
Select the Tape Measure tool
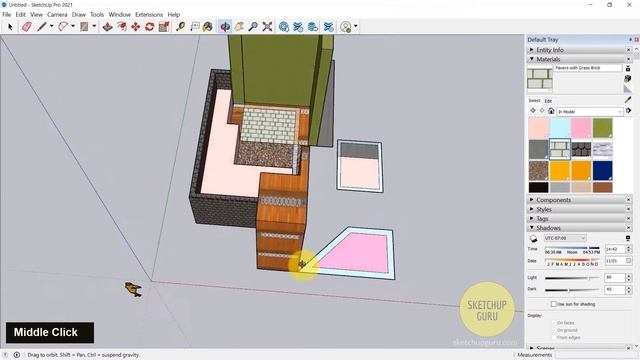pos(180,27)
